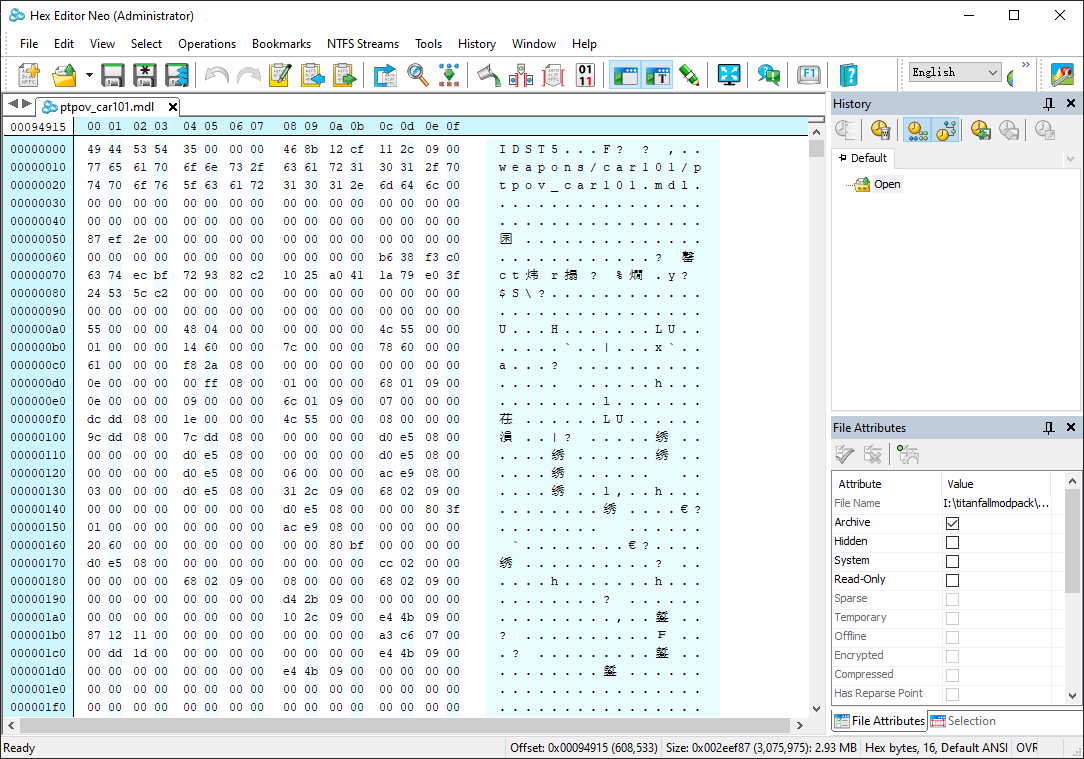Expand the Open file dropdown arrow
Viewport: 1084px width, 759px height.
(89, 75)
